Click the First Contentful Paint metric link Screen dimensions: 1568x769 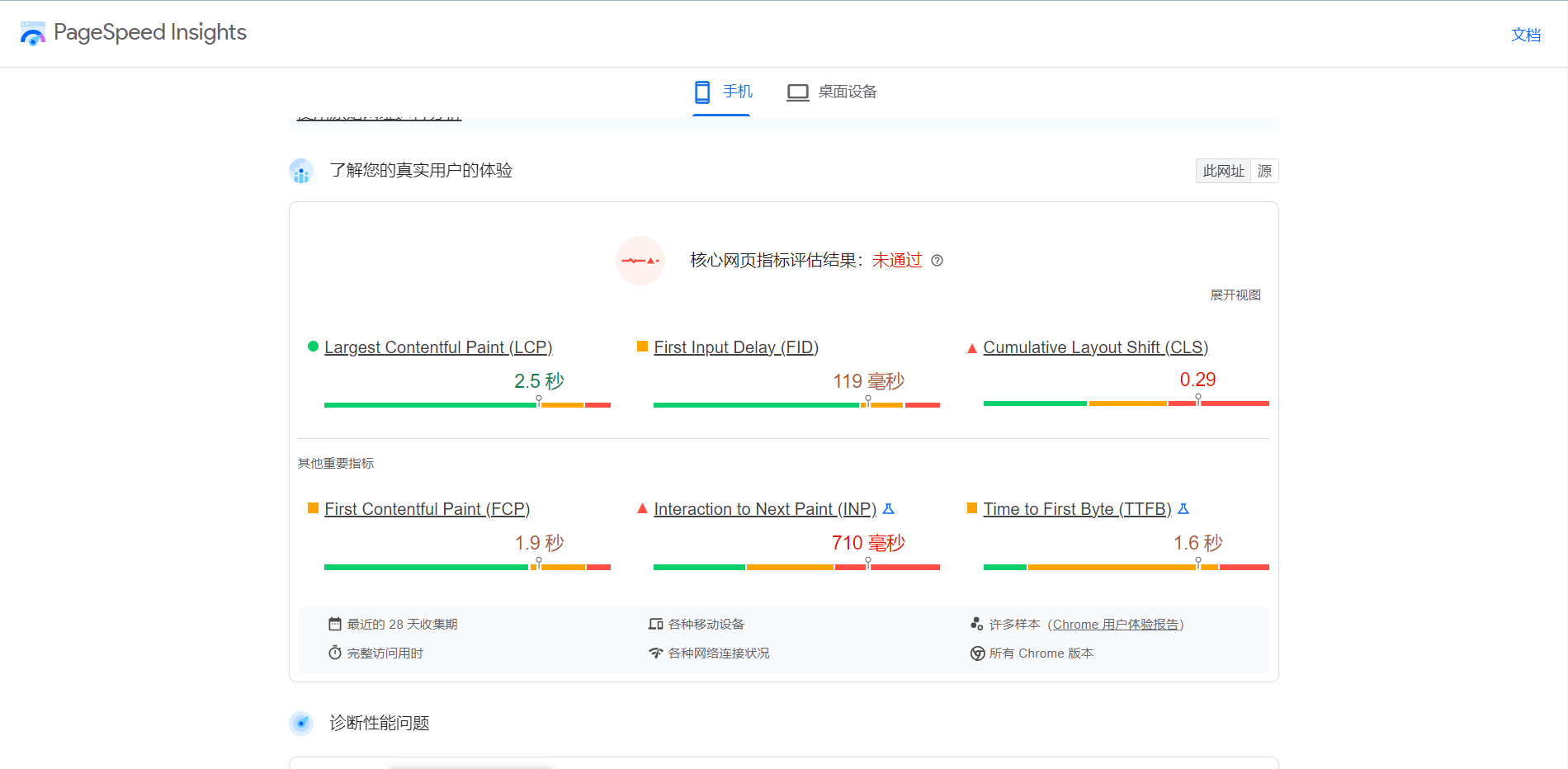click(427, 509)
